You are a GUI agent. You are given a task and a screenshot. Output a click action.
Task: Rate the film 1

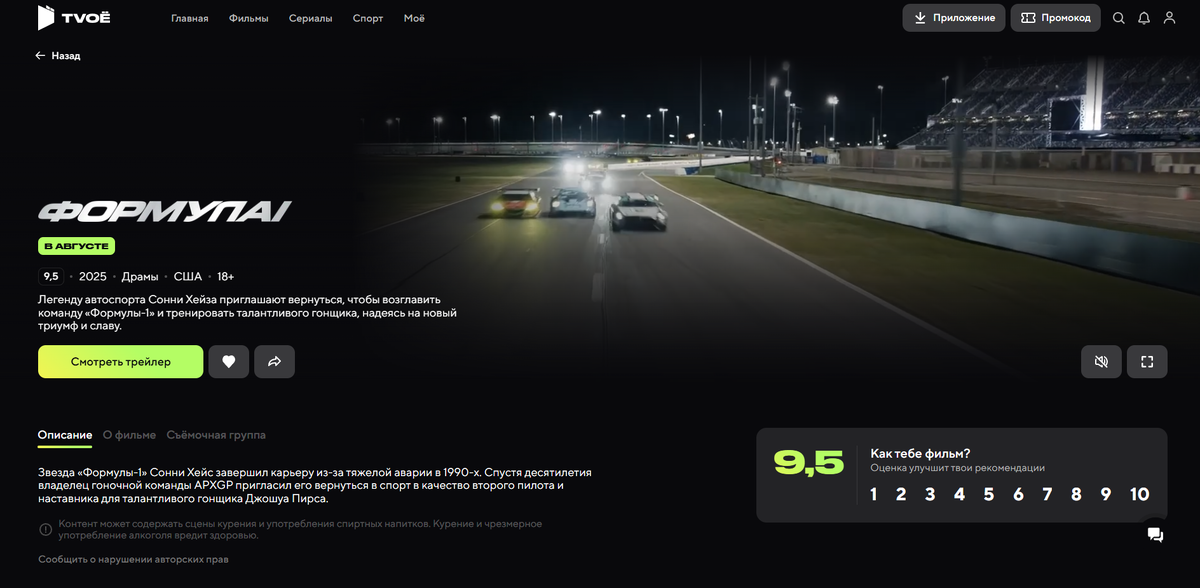point(874,494)
